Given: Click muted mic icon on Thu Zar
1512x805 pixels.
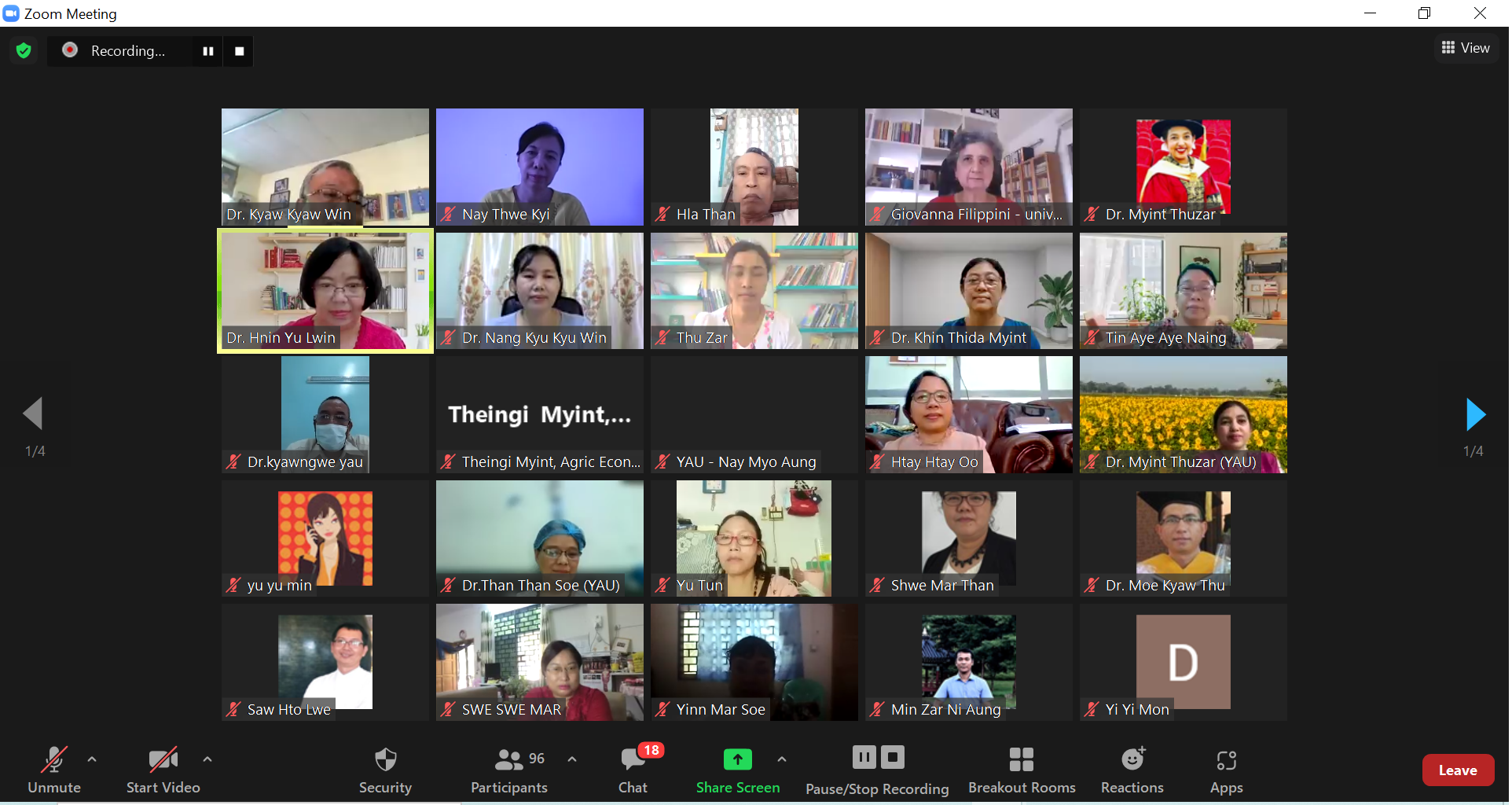Looking at the screenshot, I should coord(662,337).
